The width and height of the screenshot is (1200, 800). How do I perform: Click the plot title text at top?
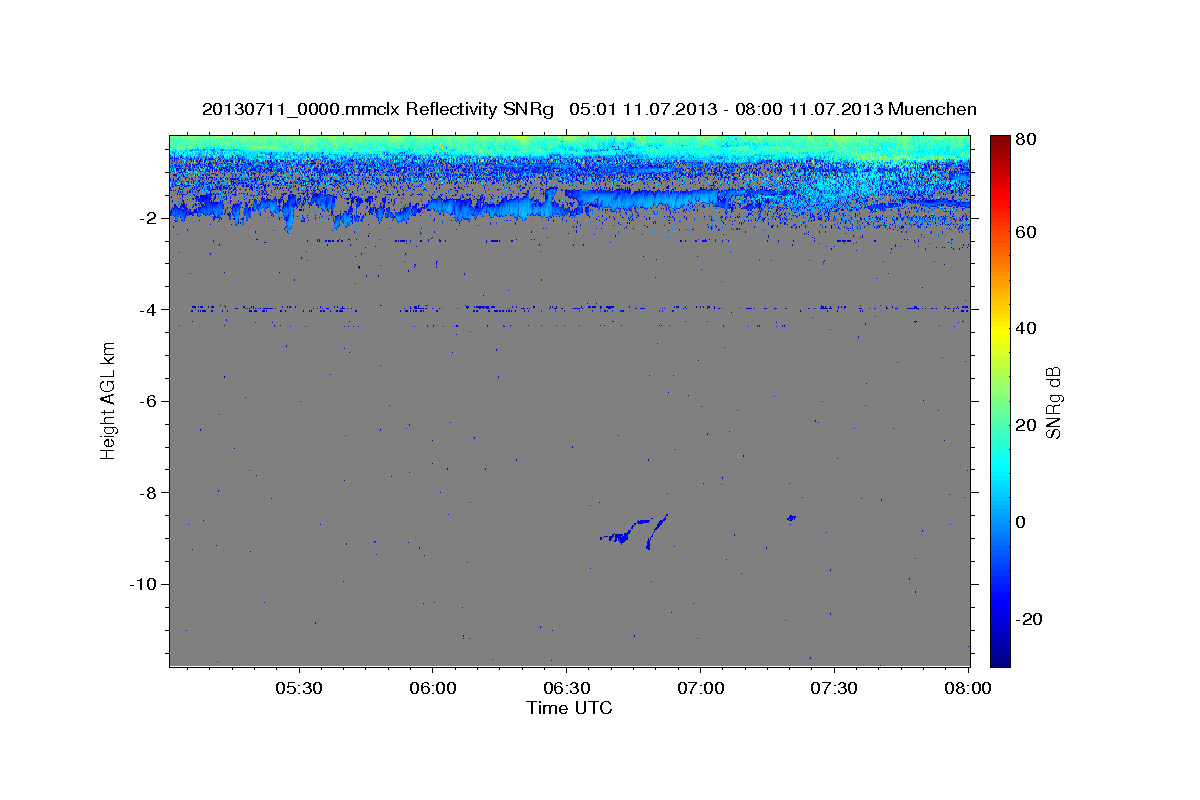point(589,109)
